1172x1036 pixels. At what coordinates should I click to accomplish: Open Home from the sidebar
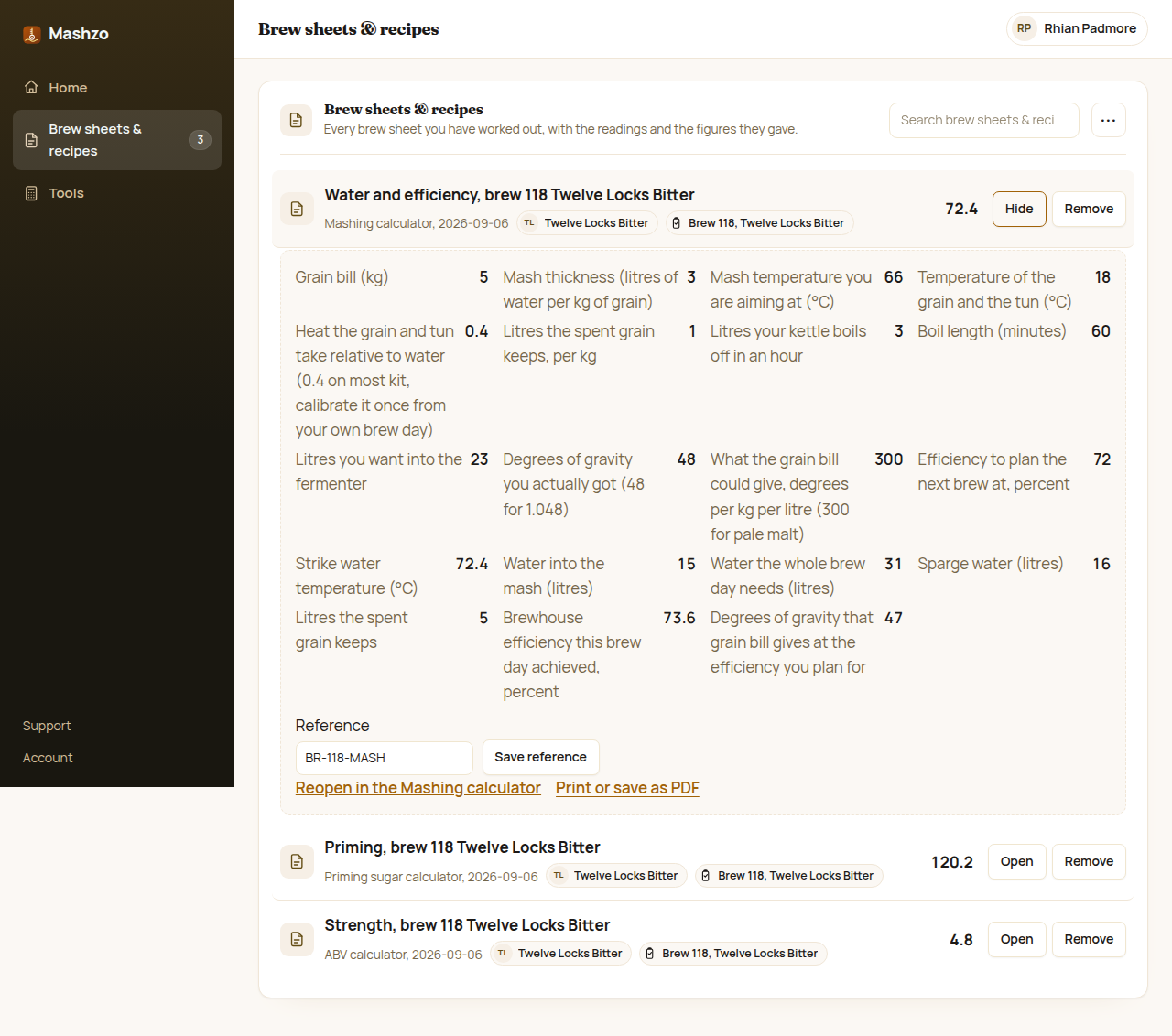point(117,88)
